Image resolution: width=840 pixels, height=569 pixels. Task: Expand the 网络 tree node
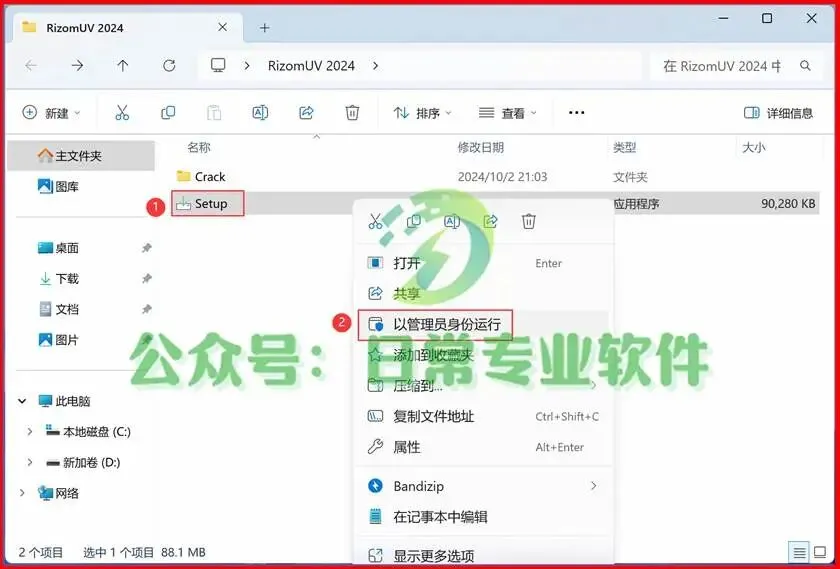tap(22, 492)
